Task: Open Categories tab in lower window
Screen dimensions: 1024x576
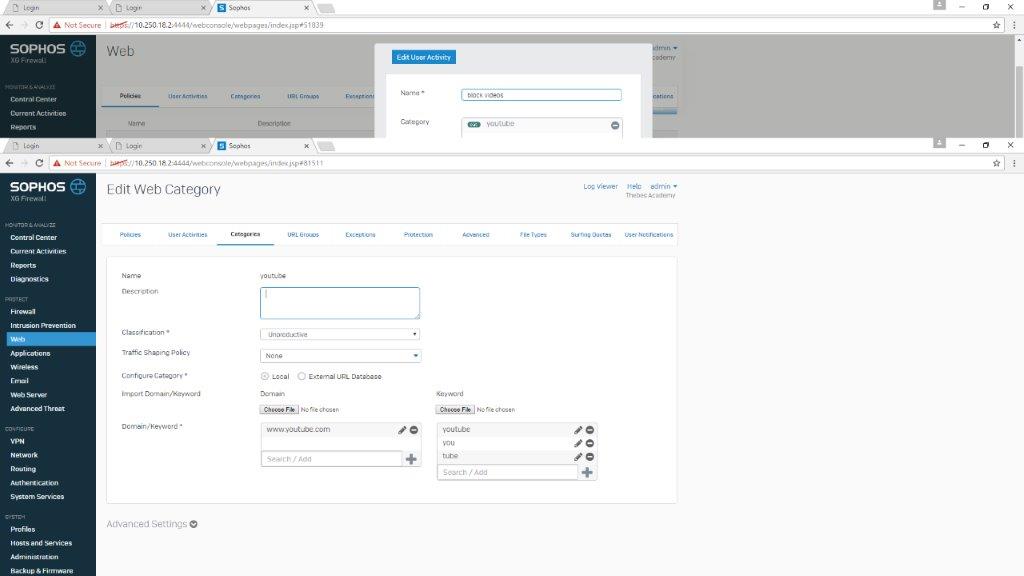Action: 245,234
